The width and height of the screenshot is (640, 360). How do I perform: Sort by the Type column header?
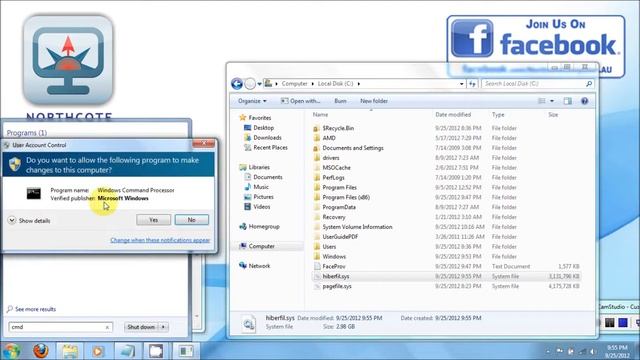[498, 115]
